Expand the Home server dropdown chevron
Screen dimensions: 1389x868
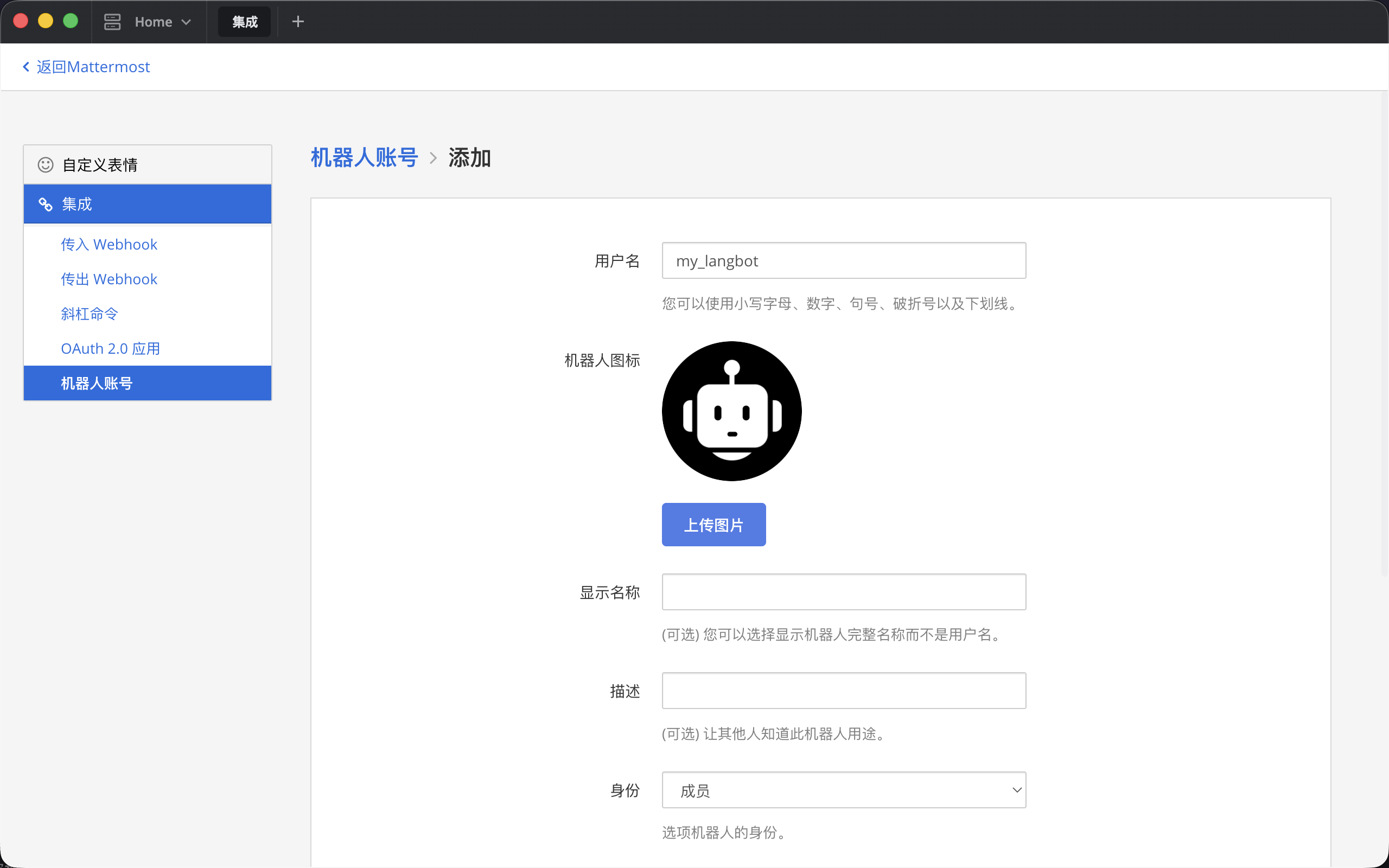pos(186,22)
